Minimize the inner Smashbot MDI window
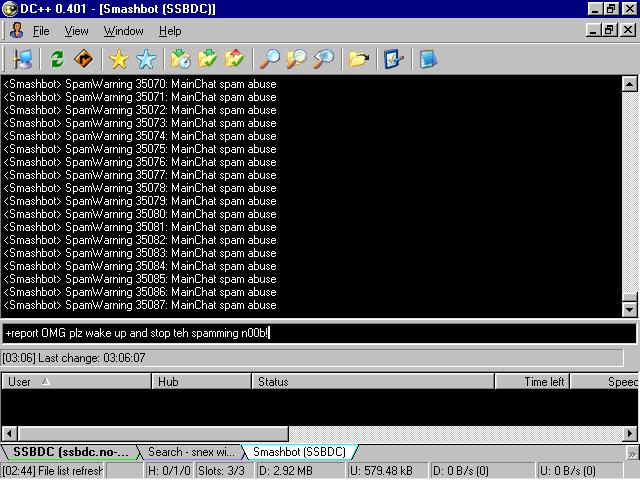640x480 pixels. (x=593, y=30)
